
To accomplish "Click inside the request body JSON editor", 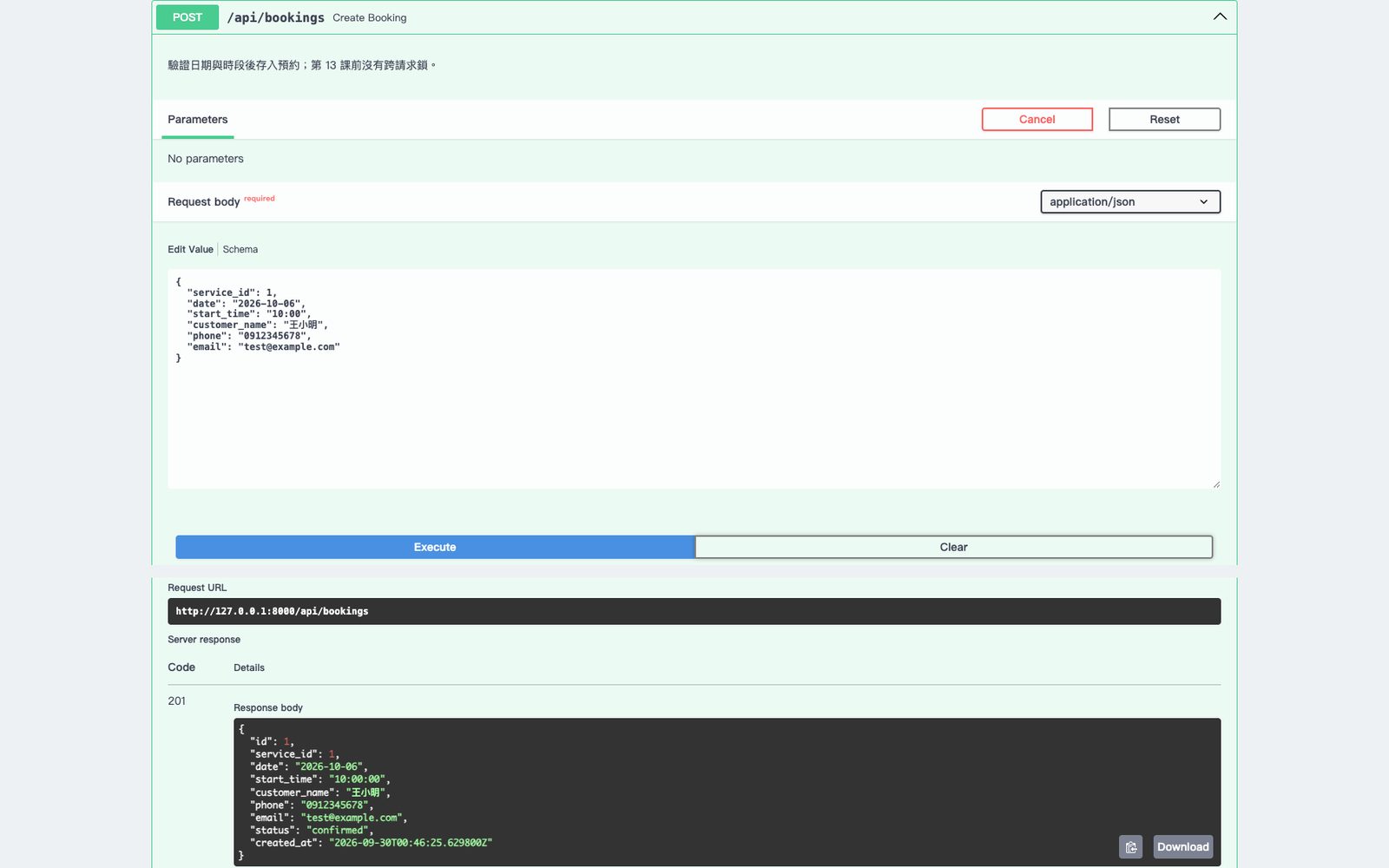I will pos(694,379).
